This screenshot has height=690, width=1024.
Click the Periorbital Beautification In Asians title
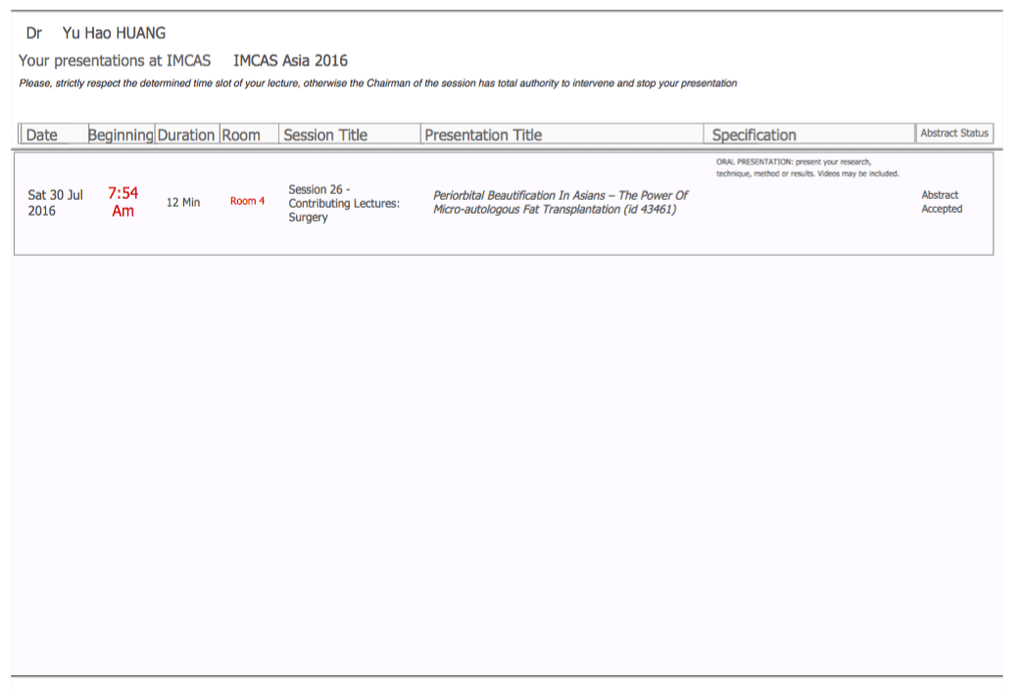click(x=560, y=202)
